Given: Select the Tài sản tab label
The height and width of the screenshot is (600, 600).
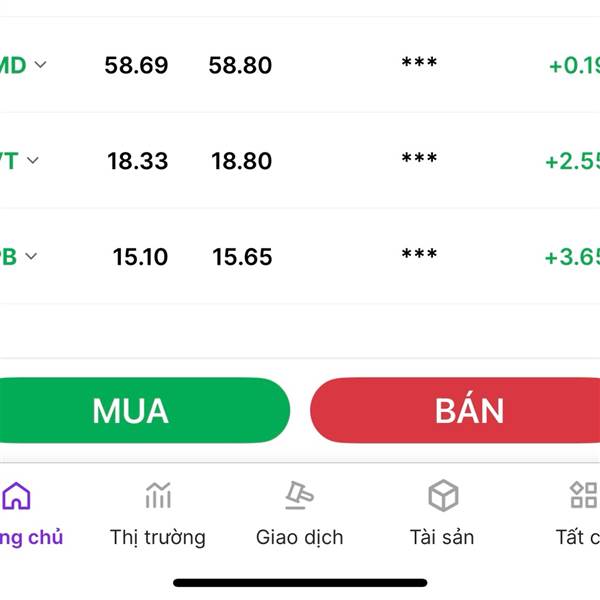Looking at the screenshot, I should [442, 537].
